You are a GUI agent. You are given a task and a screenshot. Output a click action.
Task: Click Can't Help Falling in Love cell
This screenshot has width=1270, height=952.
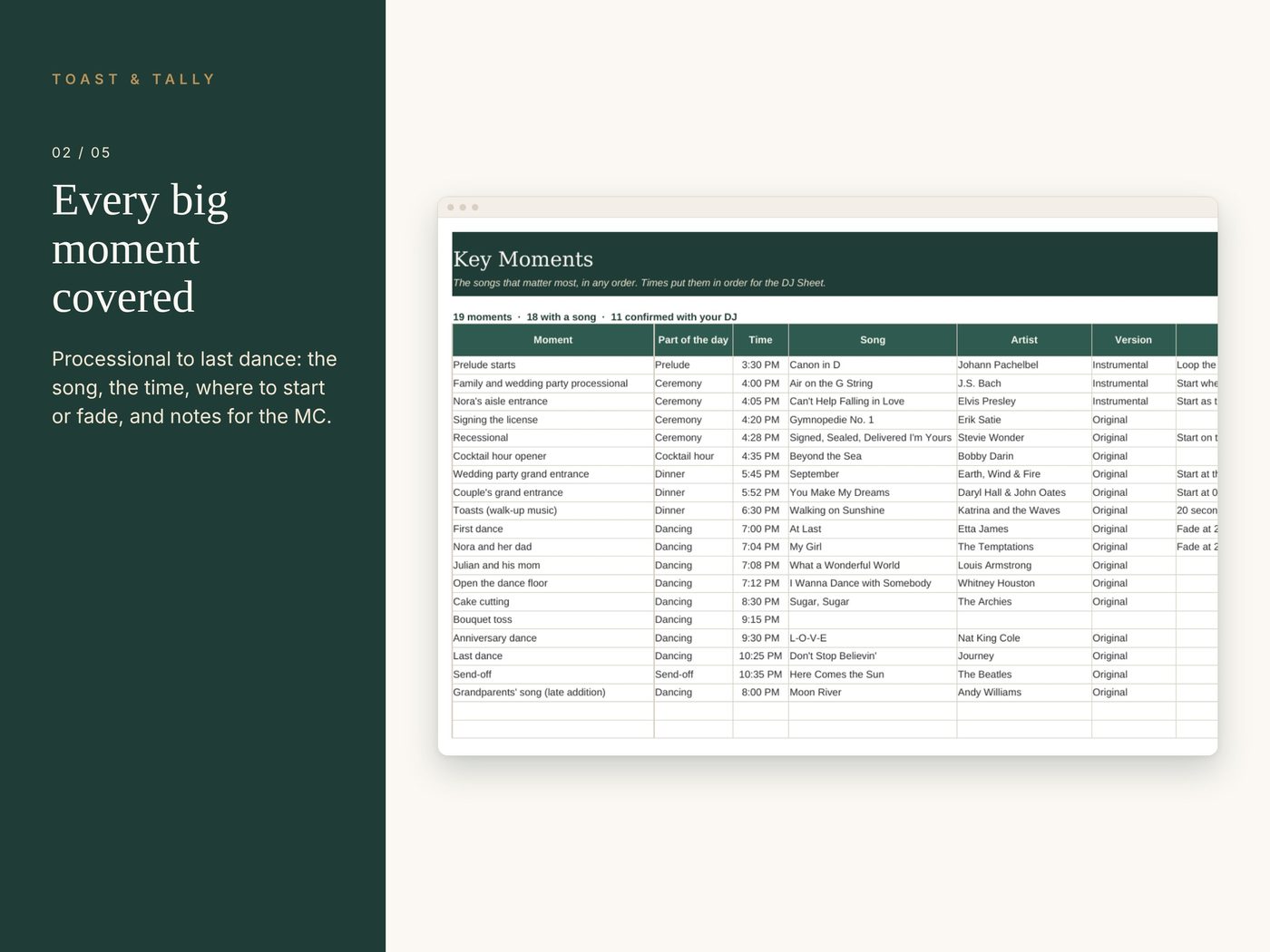(x=872, y=402)
